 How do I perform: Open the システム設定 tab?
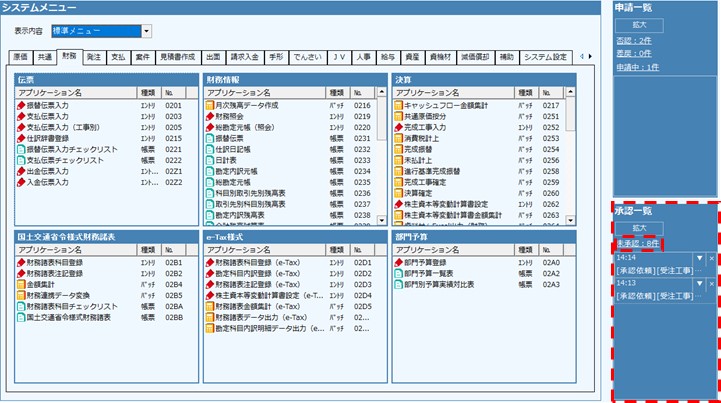pos(549,57)
